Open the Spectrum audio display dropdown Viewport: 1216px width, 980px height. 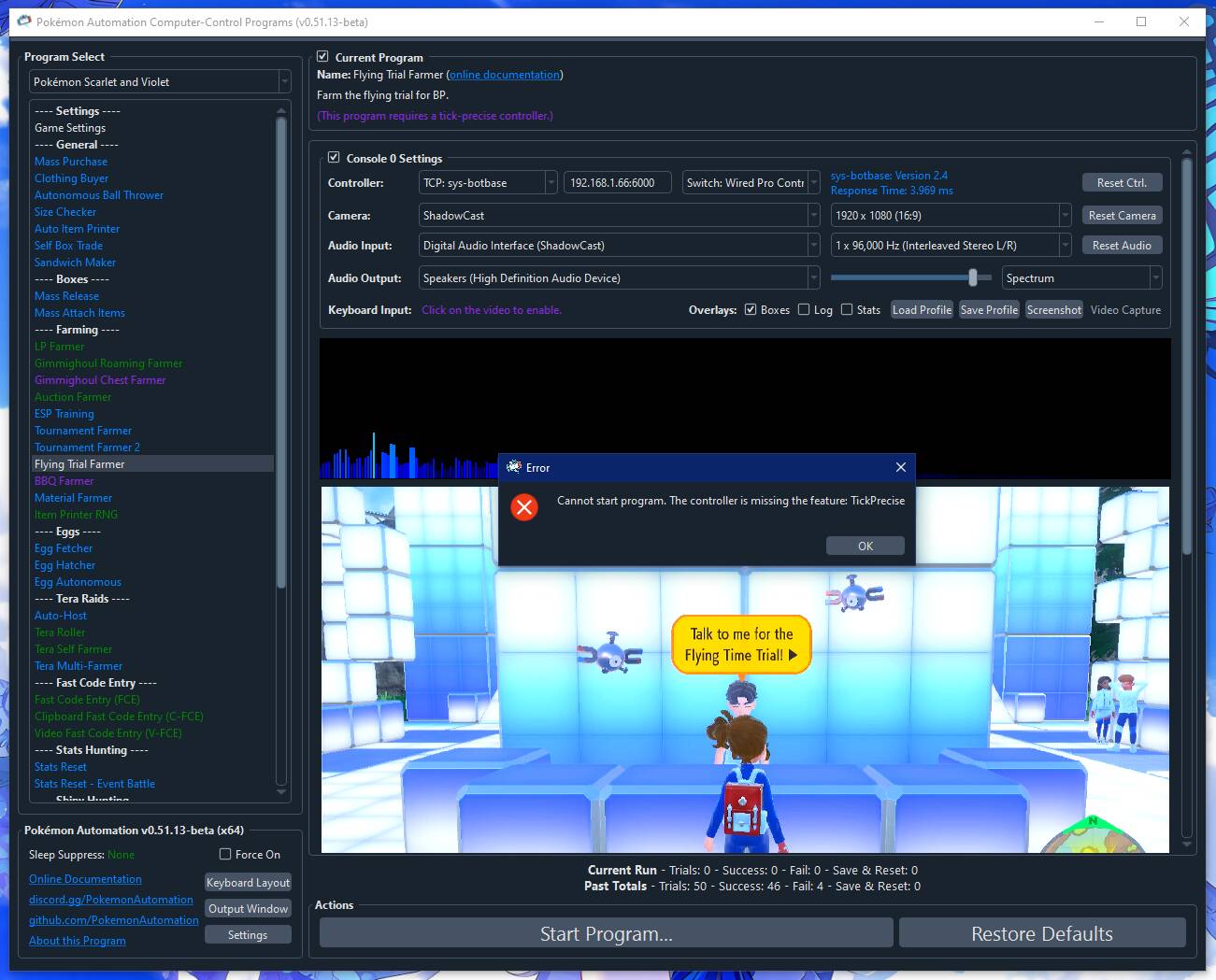click(1081, 278)
